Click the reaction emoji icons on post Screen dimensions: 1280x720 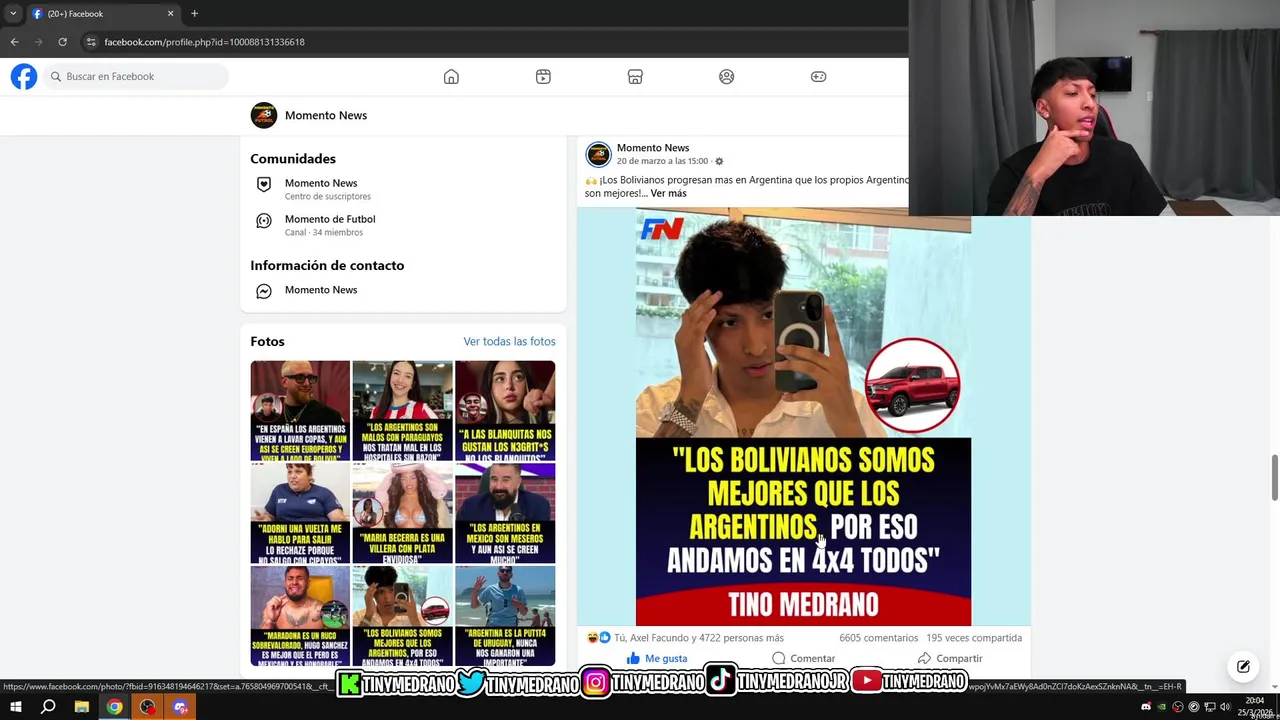(598, 638)
